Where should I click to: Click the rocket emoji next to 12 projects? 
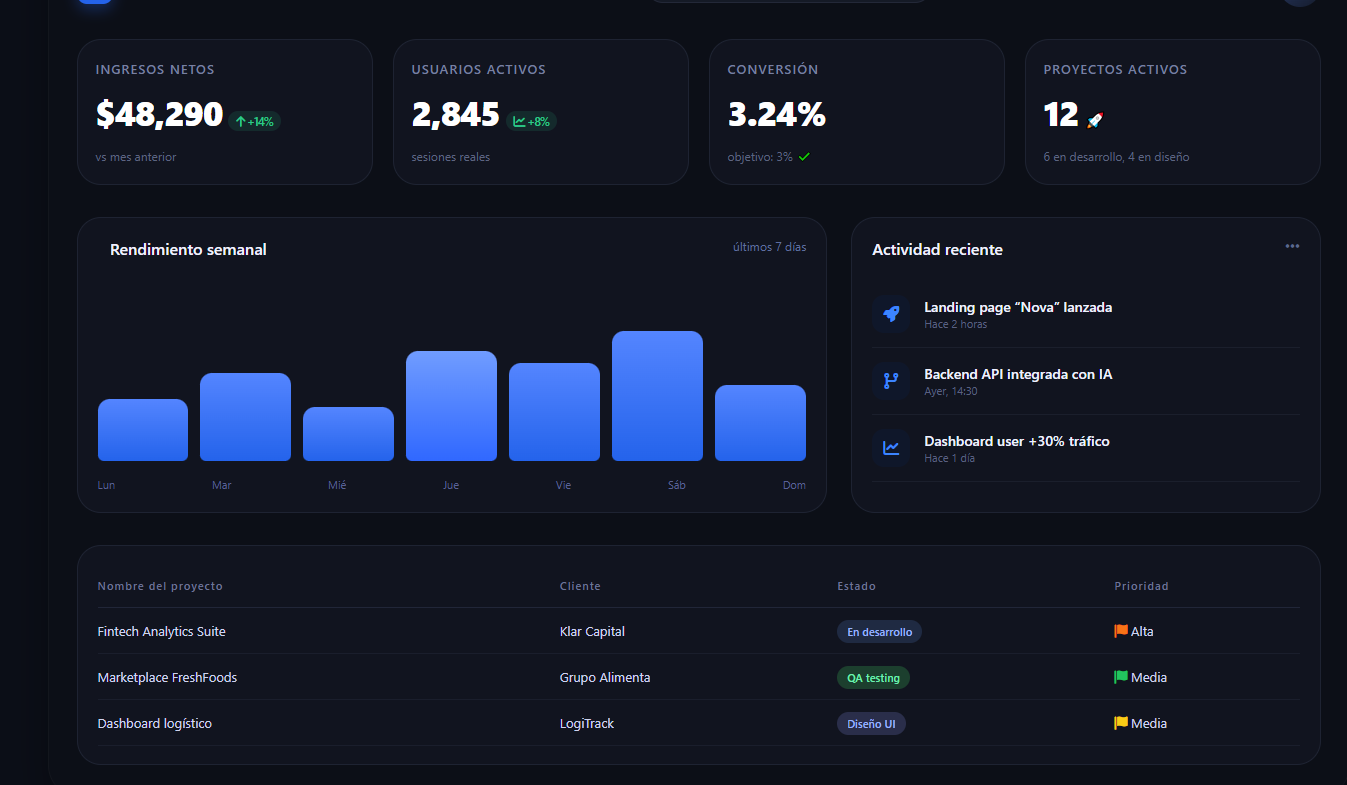coord(1095,119)
